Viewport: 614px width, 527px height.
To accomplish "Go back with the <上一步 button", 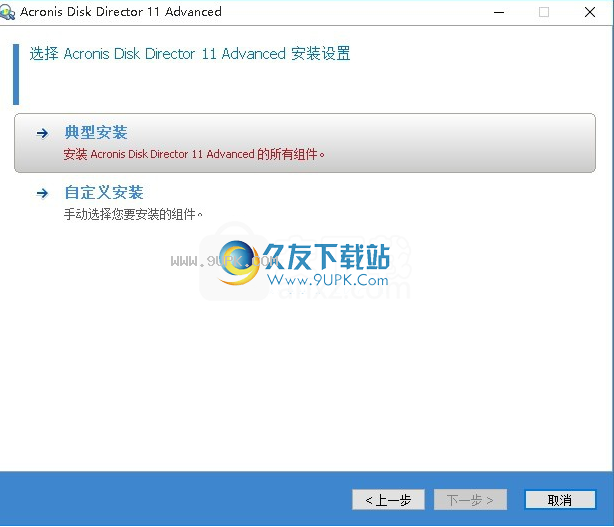I will [x=388, y=500].
